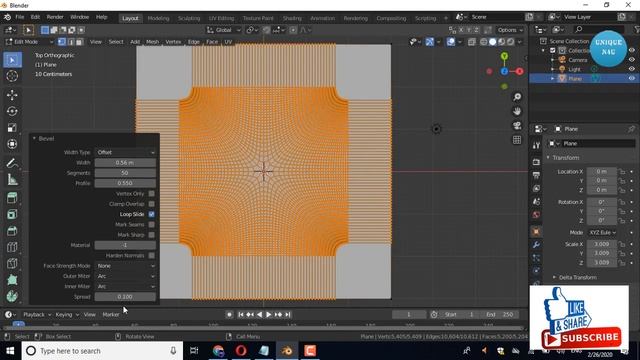Screen dimensions: 640x360
Task: Open the Mesh menu
Action: click(x=152, y=42)
